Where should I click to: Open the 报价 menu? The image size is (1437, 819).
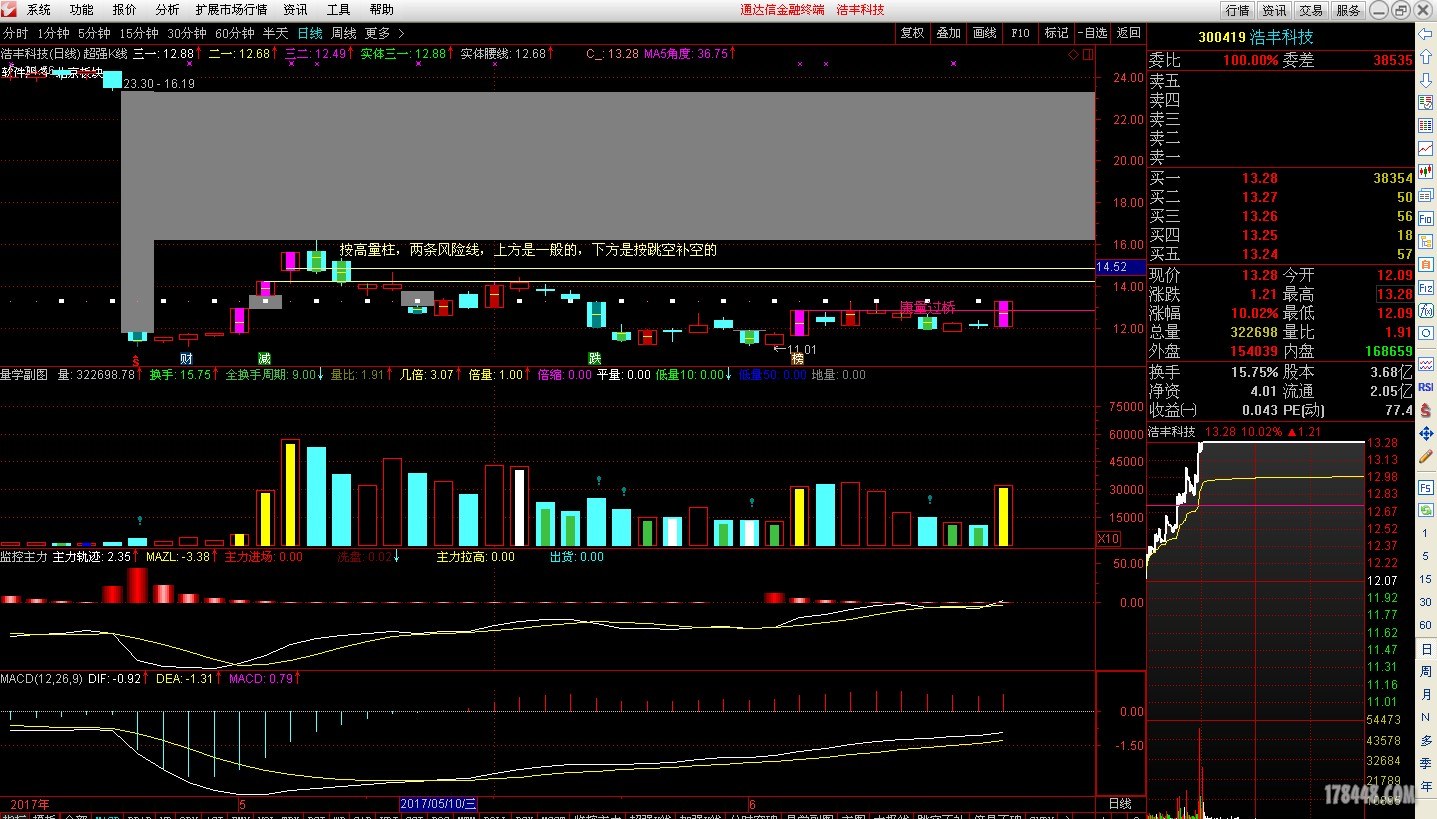125,10
